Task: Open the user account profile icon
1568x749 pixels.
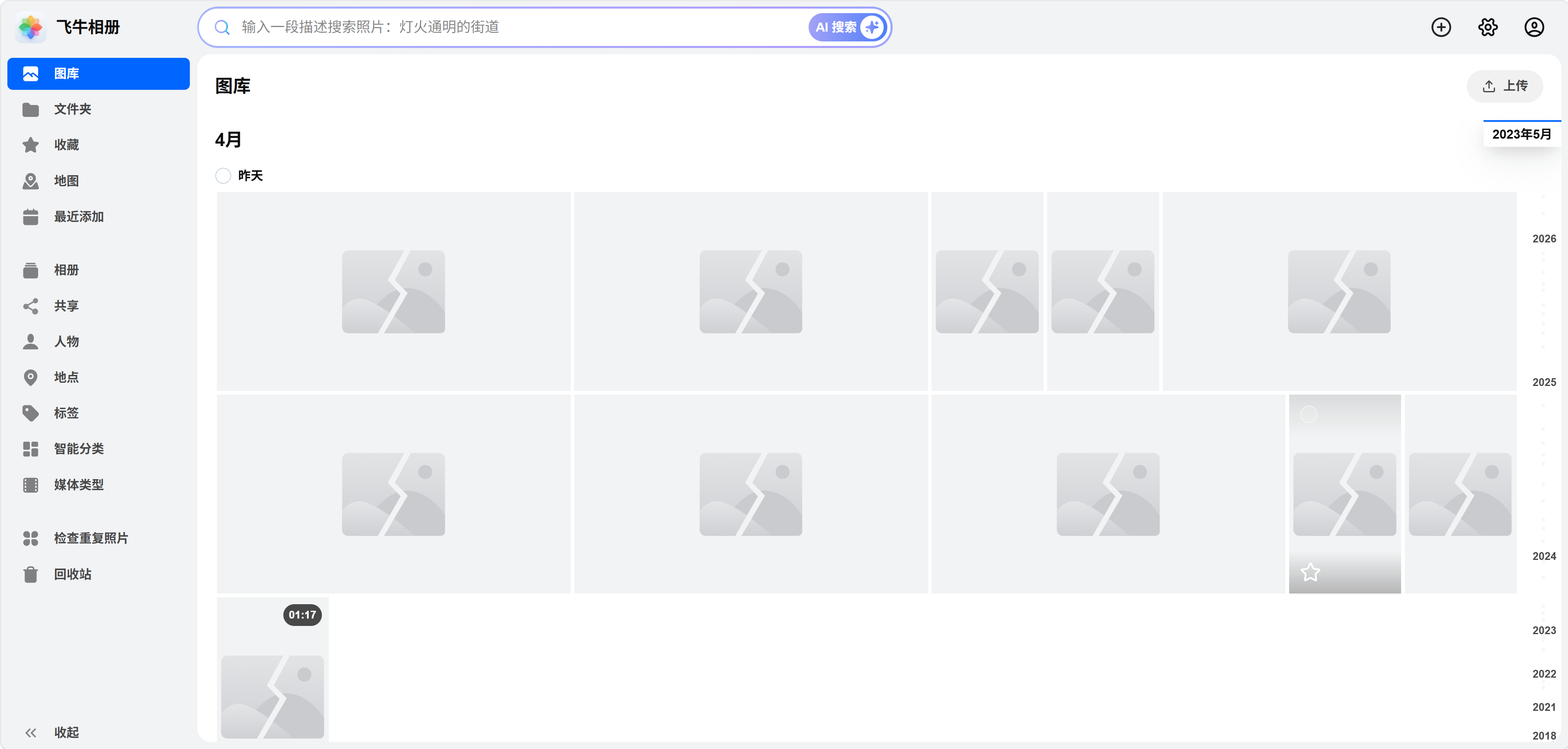Action: [1534, 27]
